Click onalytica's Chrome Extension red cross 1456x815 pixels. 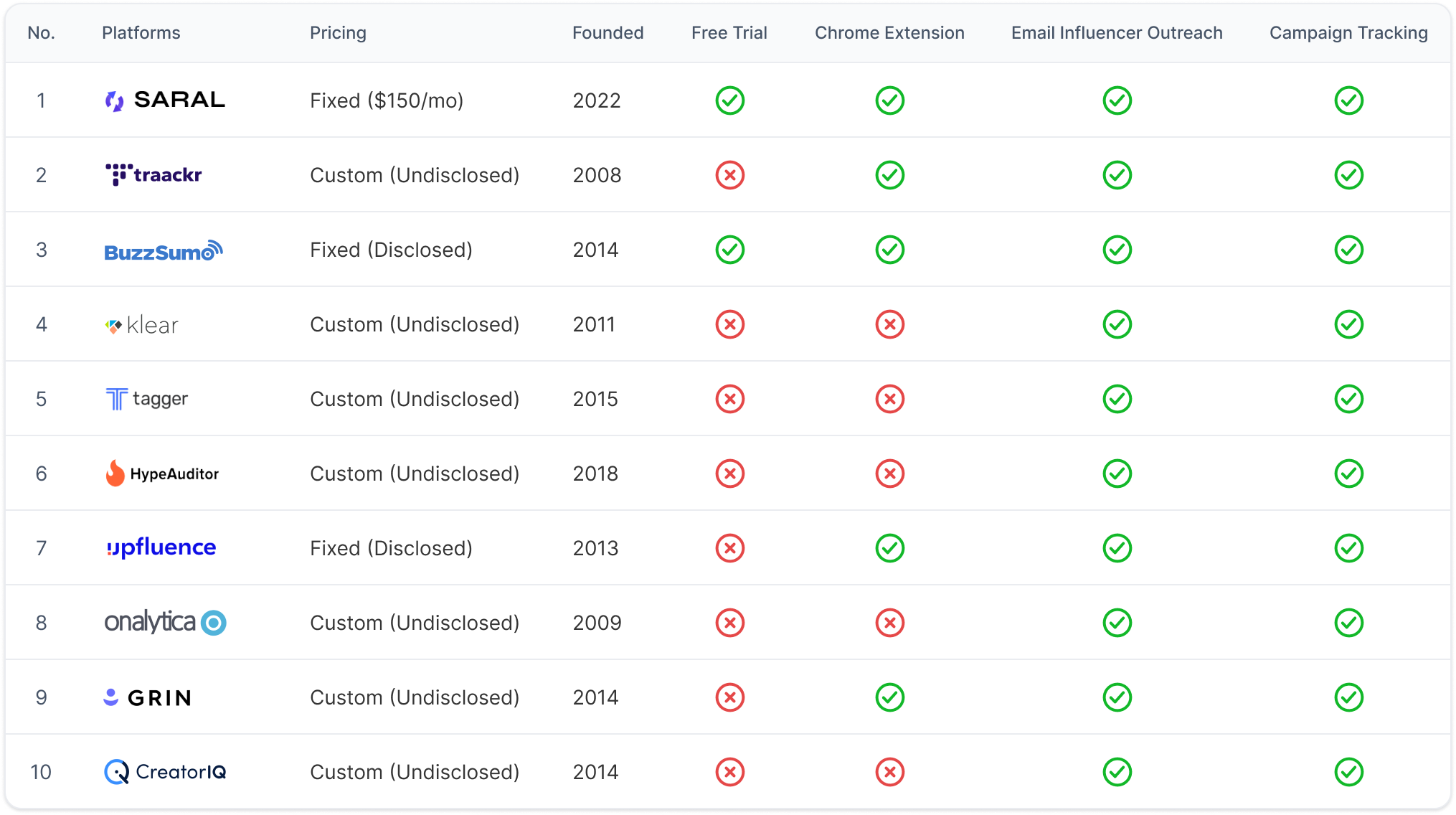pyautogui.click(x=890, y=623)
